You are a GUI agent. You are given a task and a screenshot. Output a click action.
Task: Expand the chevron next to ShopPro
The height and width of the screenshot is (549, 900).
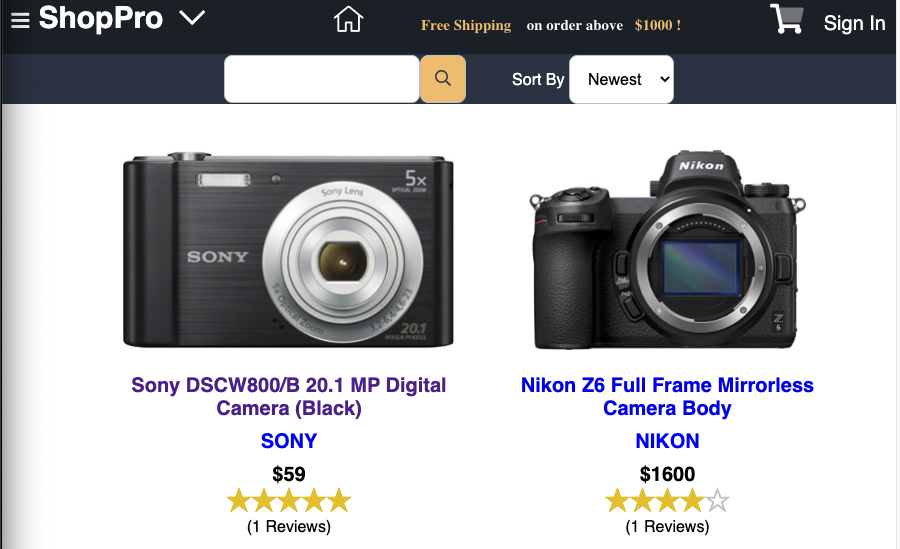coord(192,18)
